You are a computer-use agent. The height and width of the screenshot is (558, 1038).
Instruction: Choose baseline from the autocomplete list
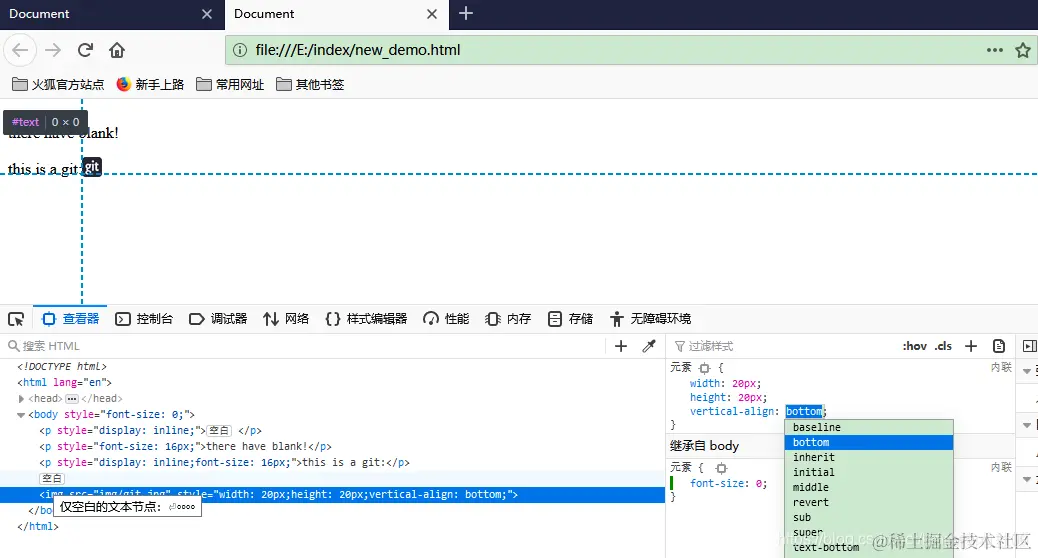tap(869, 428)
